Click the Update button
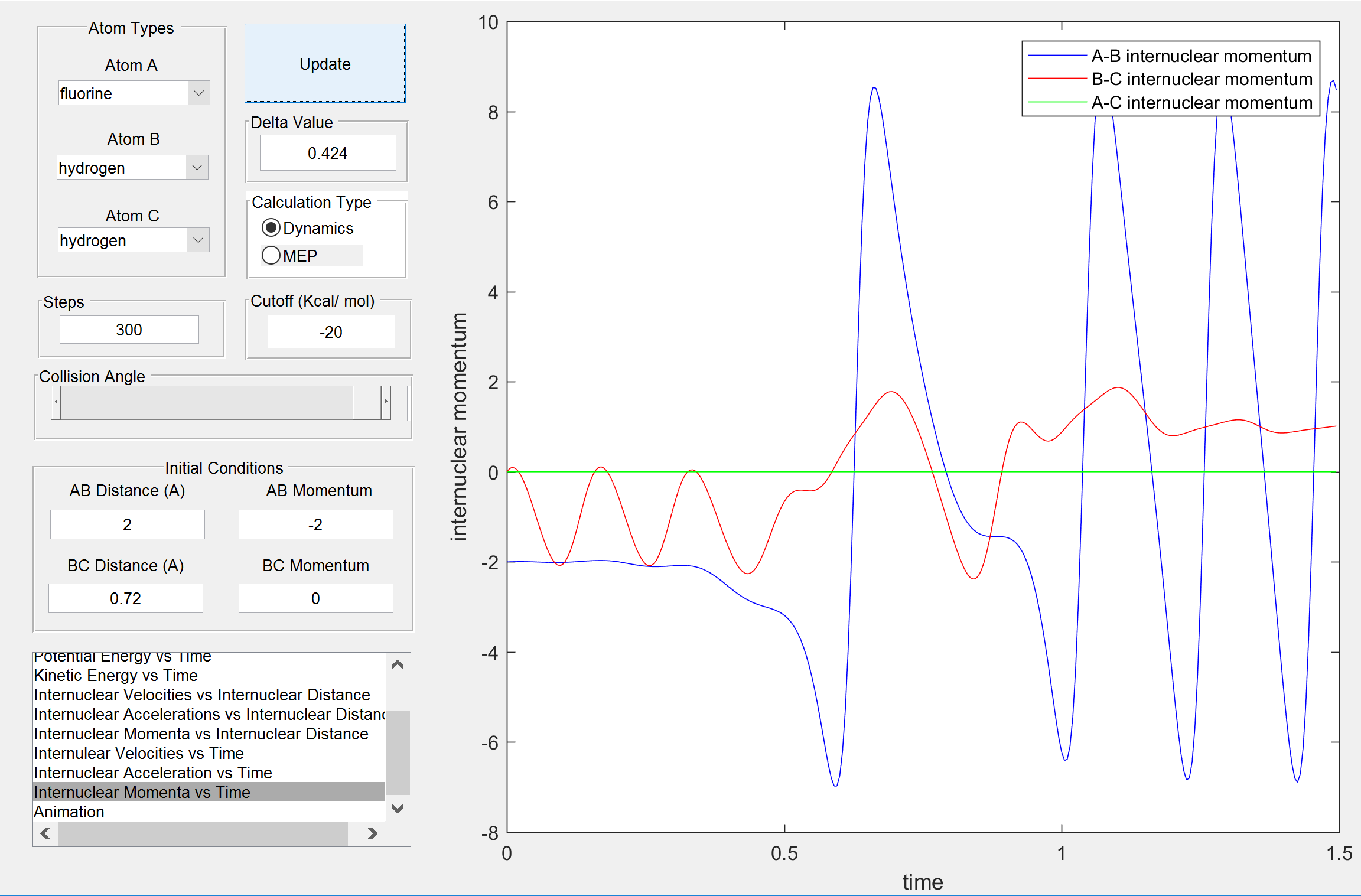This screenshot has height=896, width=1361. click(x=325, y=63)
